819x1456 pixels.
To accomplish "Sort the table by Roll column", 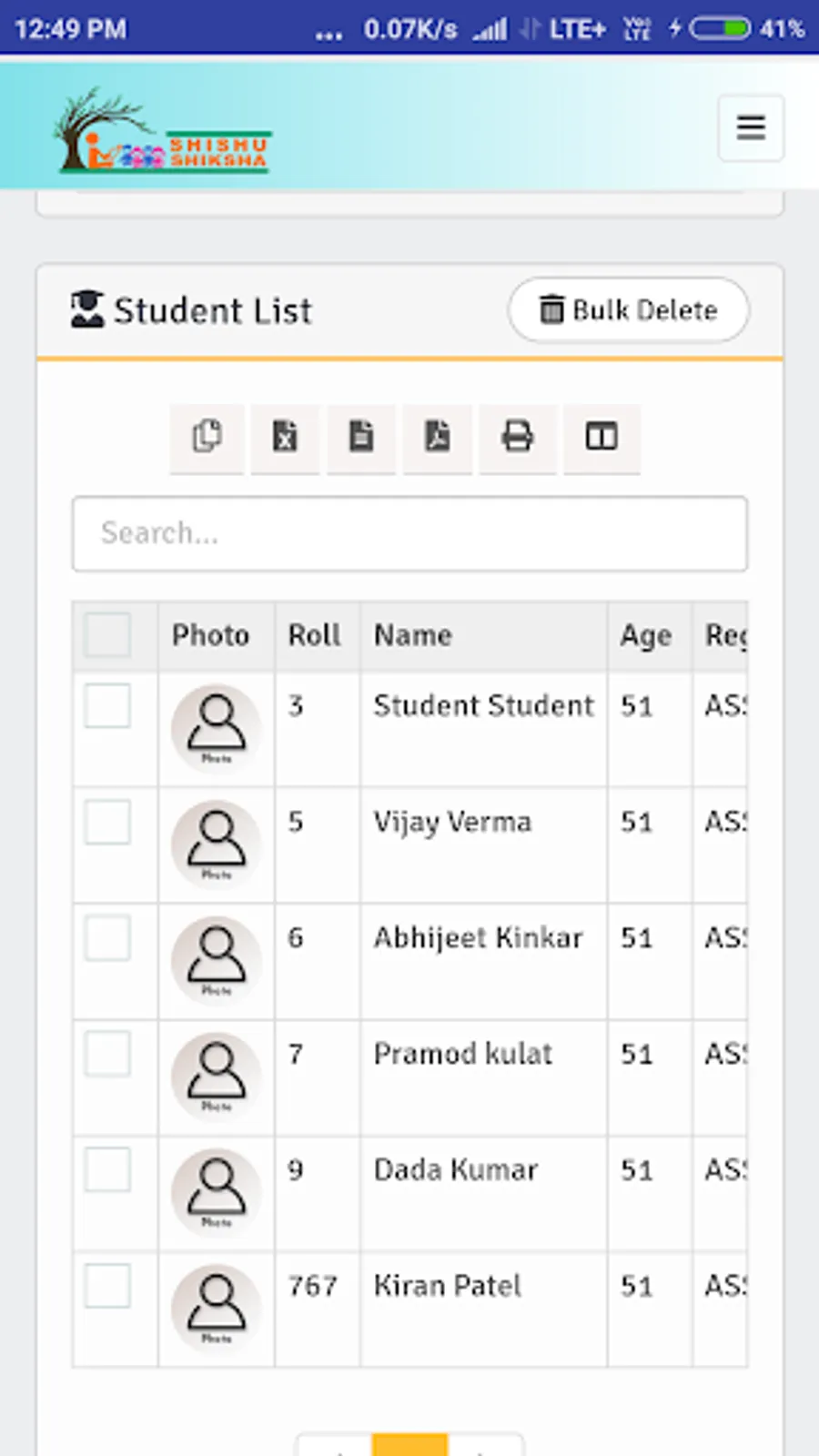I will click(315, 635).
